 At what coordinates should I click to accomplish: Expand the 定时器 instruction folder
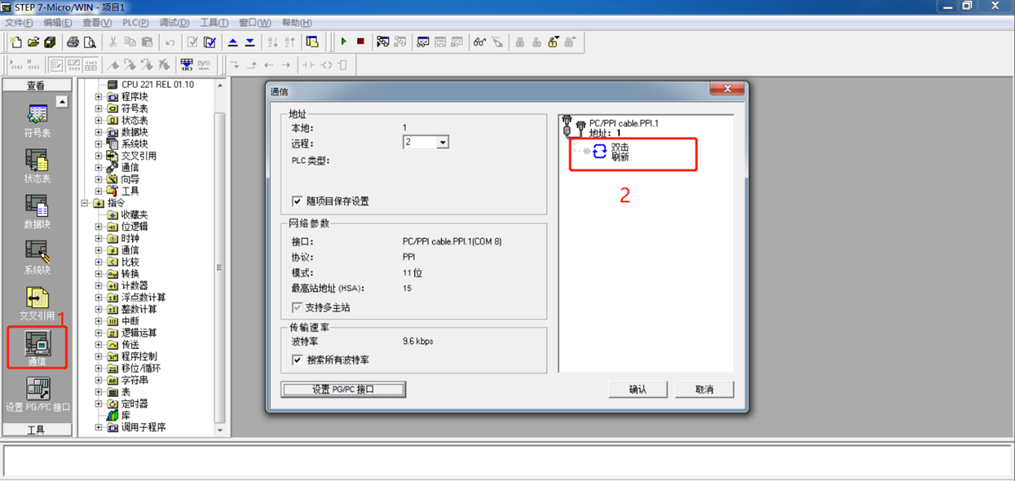click(99, 403)
